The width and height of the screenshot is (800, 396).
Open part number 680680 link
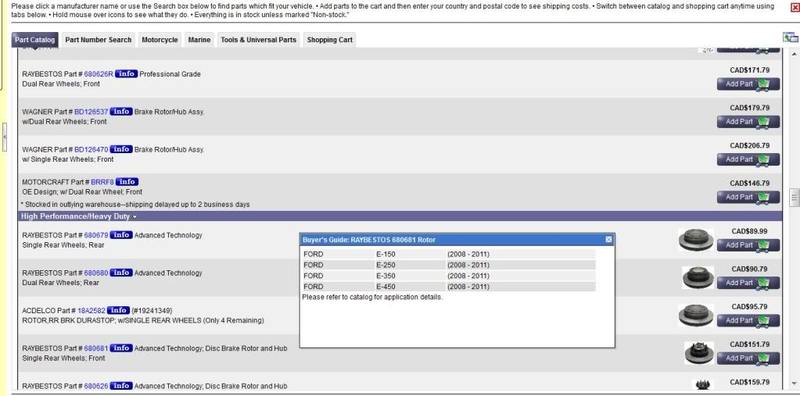coord(96,273)
